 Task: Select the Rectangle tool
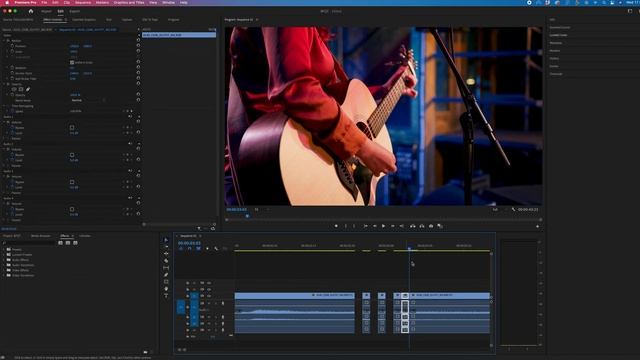point(166,282)
